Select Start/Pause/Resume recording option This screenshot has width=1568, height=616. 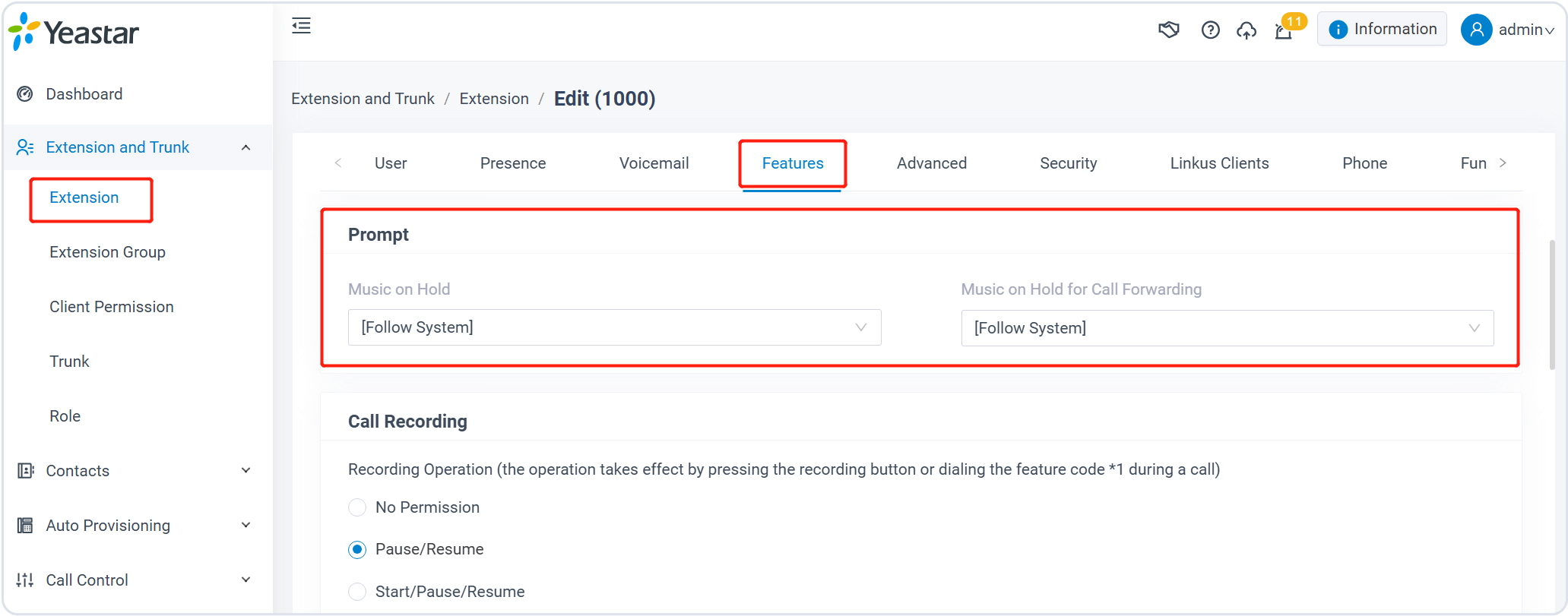point(357,592)
